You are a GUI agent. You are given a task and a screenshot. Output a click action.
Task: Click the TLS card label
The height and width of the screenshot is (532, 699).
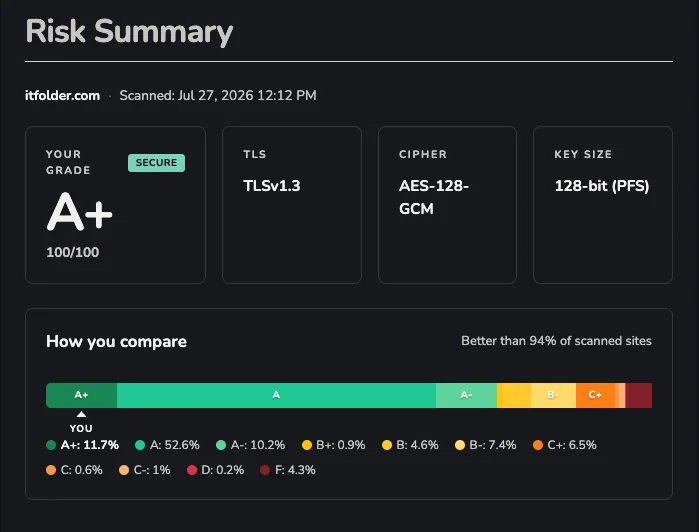pyautogui.click(x=255, y=154)
